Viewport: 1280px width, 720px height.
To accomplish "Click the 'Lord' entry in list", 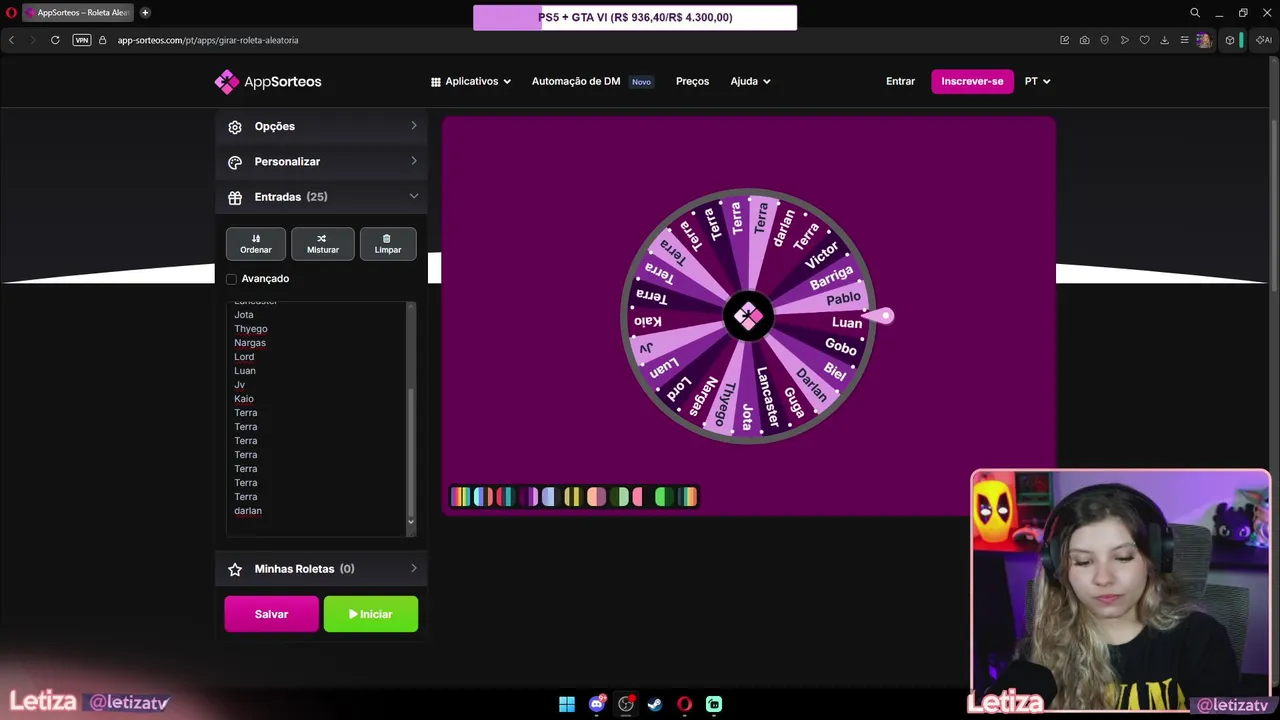I will (244, 357).
